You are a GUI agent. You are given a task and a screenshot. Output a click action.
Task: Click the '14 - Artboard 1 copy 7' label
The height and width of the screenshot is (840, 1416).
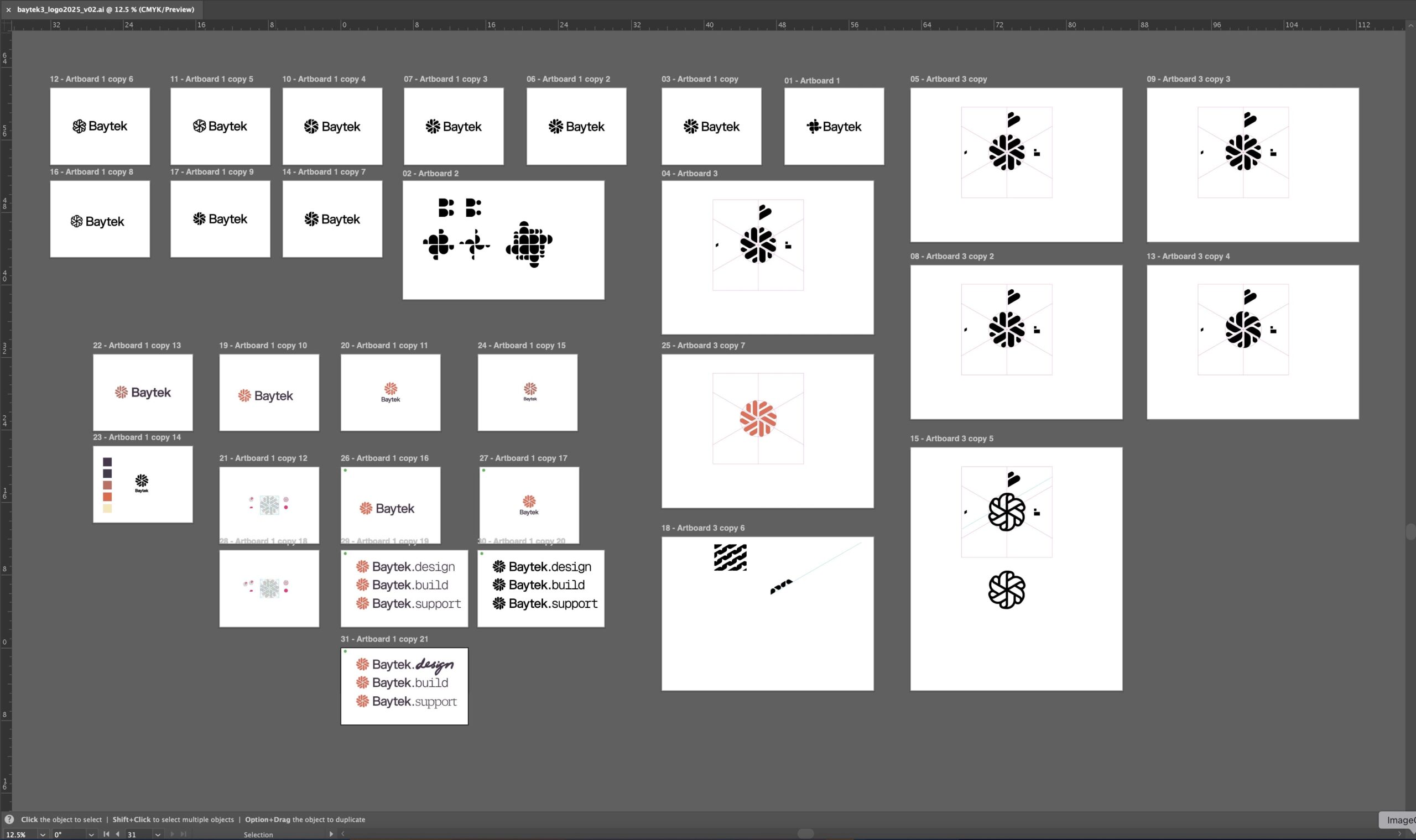pyautogui.click(x=324, y=171)
